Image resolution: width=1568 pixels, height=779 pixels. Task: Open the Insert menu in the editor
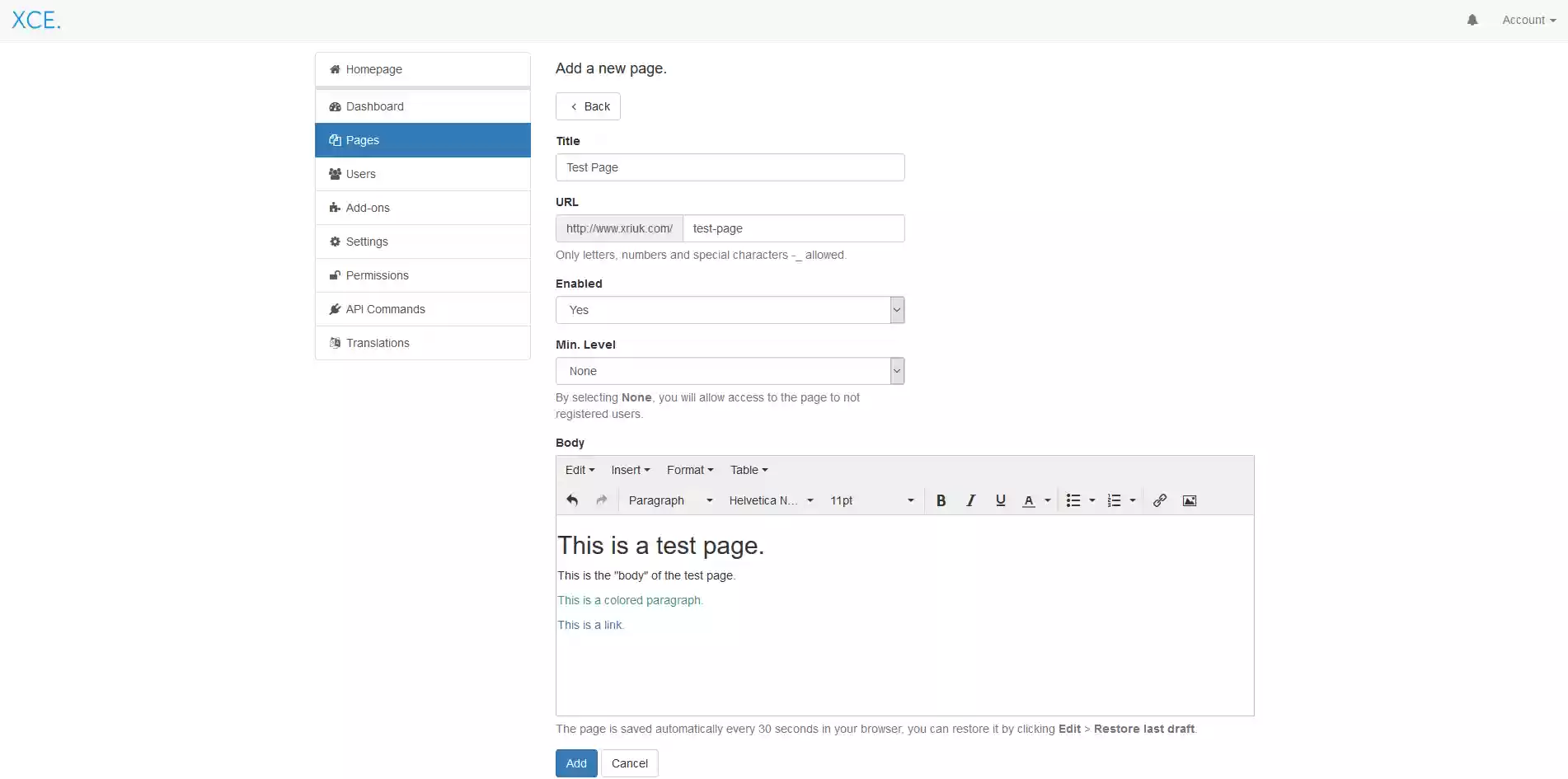(630, 470)
